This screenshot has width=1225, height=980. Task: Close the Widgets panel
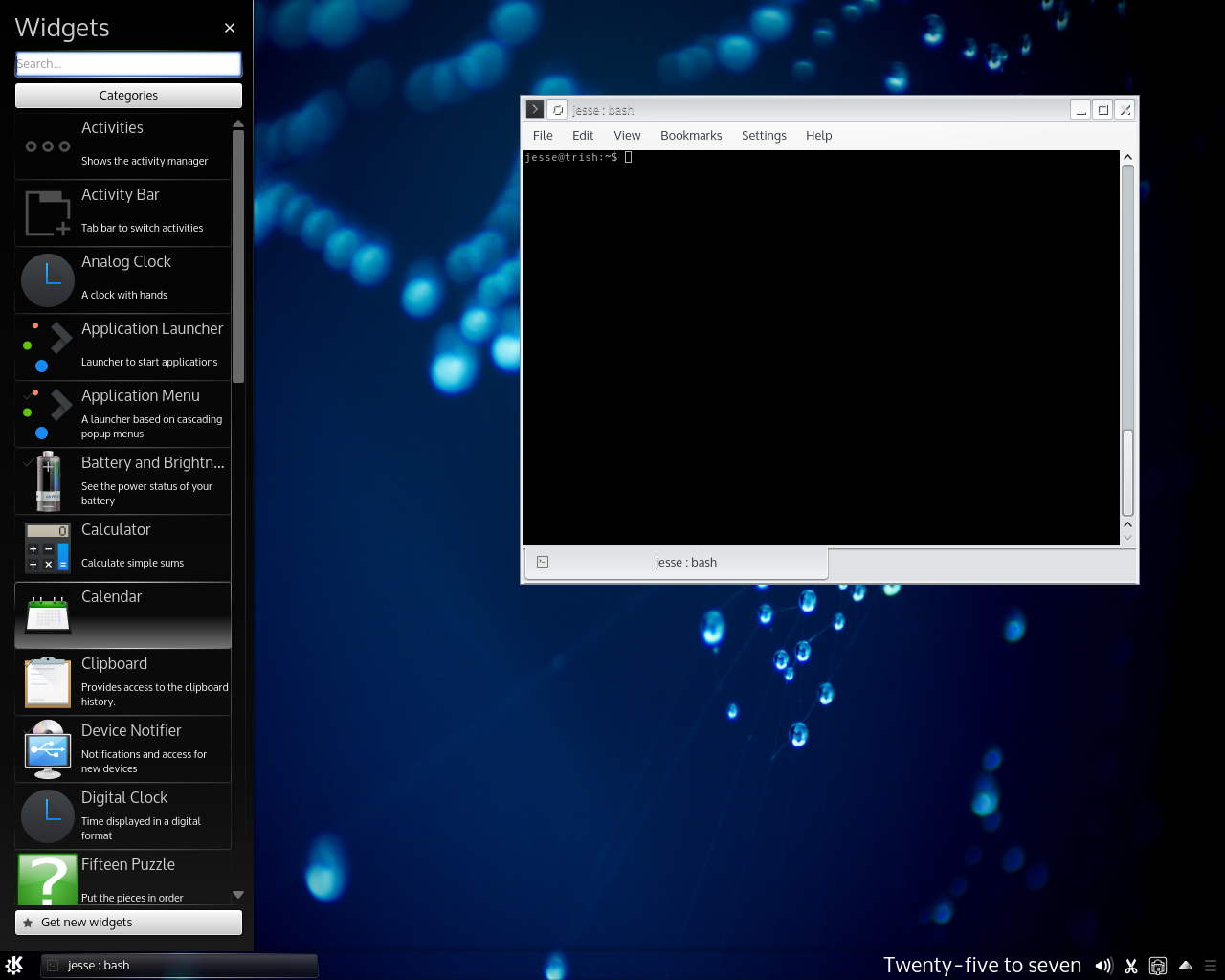[x=230, y=28]
